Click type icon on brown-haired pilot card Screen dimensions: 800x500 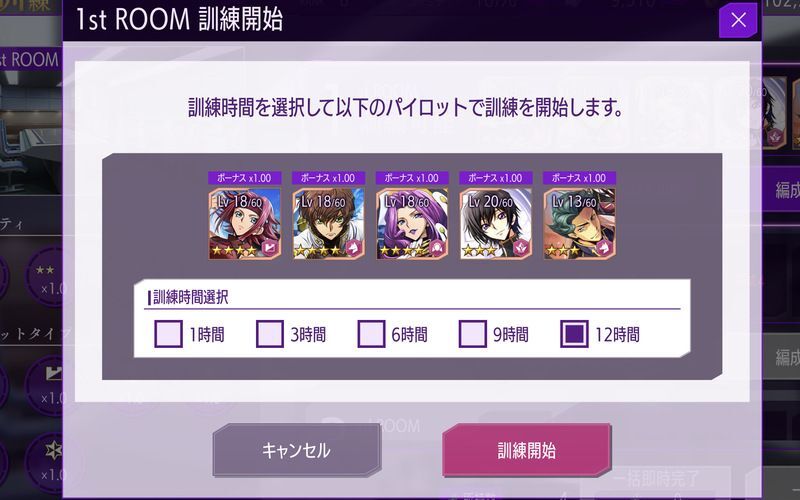[x=353, y=248]
